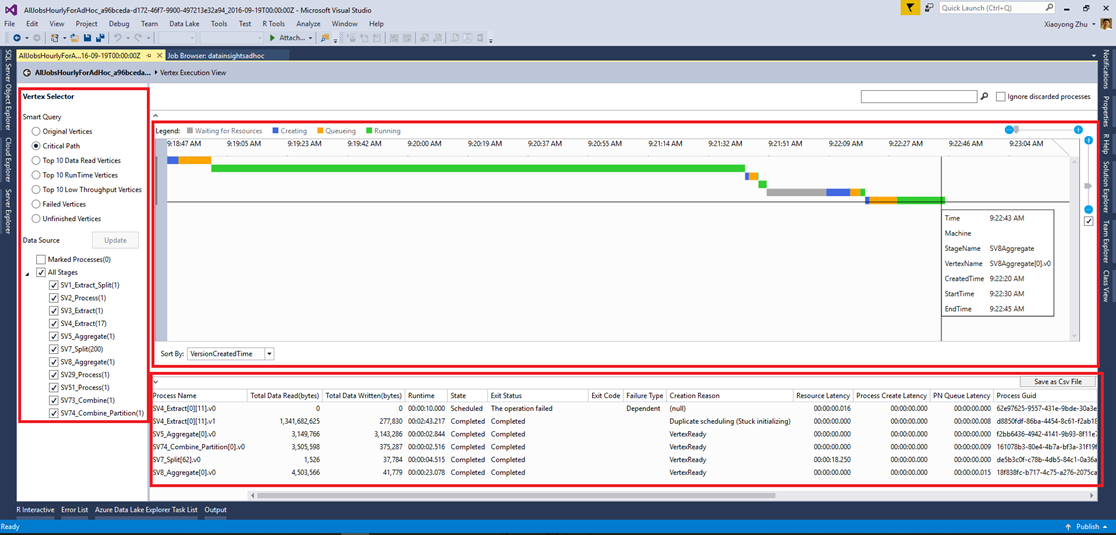
Task: Click the Save toolbar icon
Action: (88, 37)
